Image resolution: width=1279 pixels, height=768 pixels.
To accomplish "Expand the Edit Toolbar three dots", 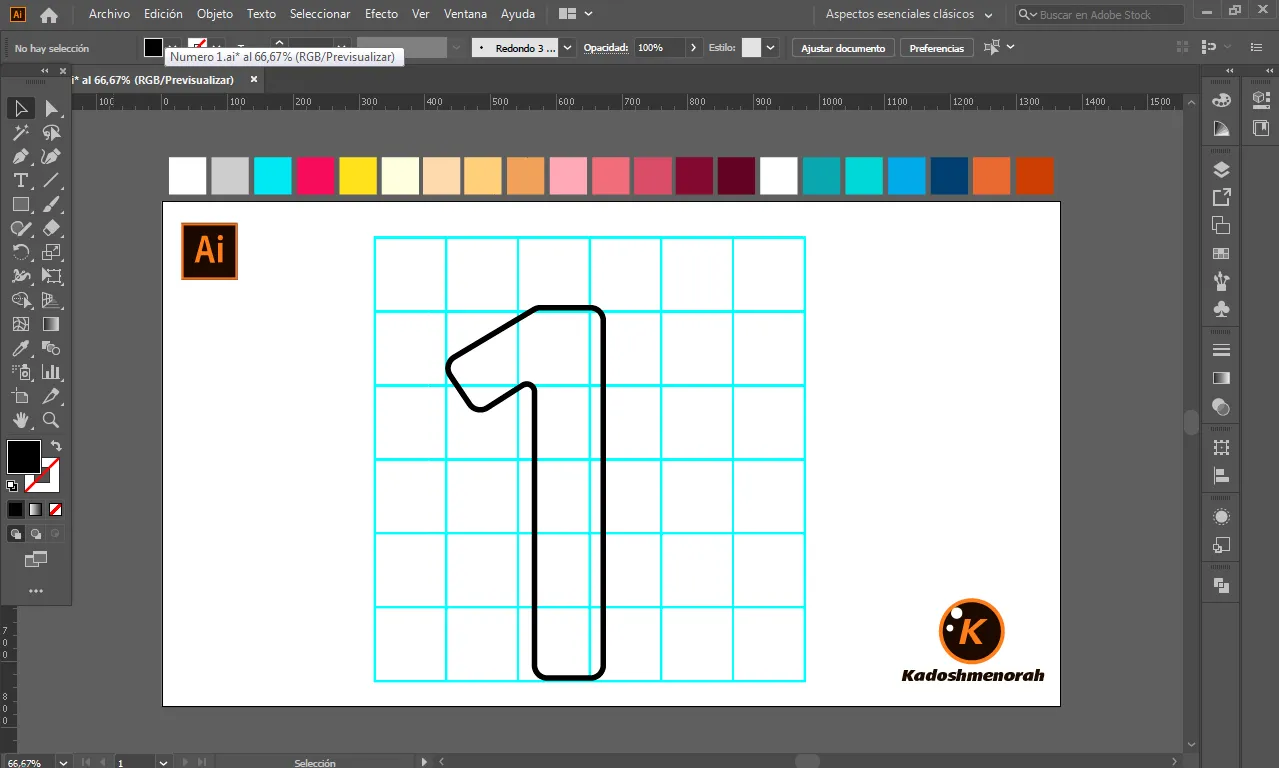I will click(x=36, y=591).
